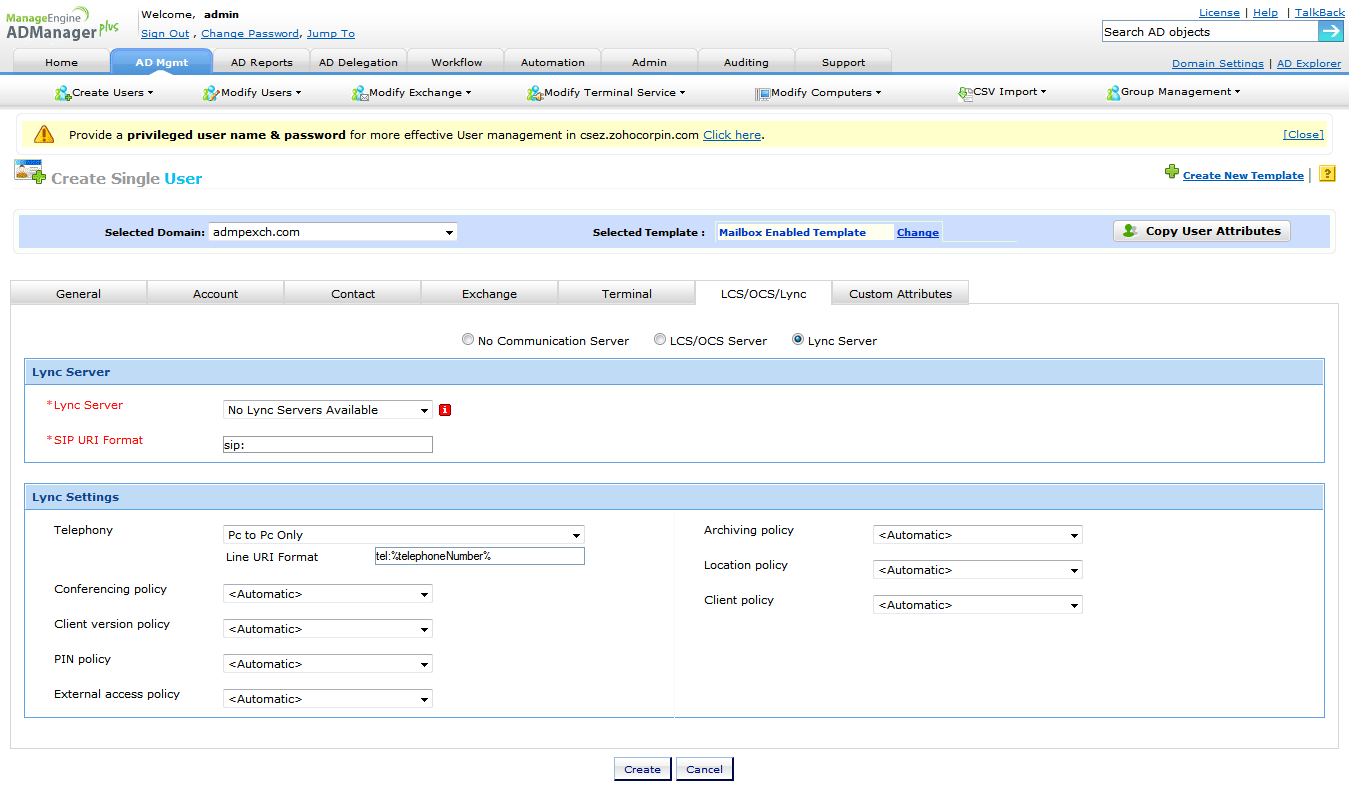Select the Lync Server radio button
This screenshot has height=789, width=1349.
pyautogui.click(x=798, y=340)
